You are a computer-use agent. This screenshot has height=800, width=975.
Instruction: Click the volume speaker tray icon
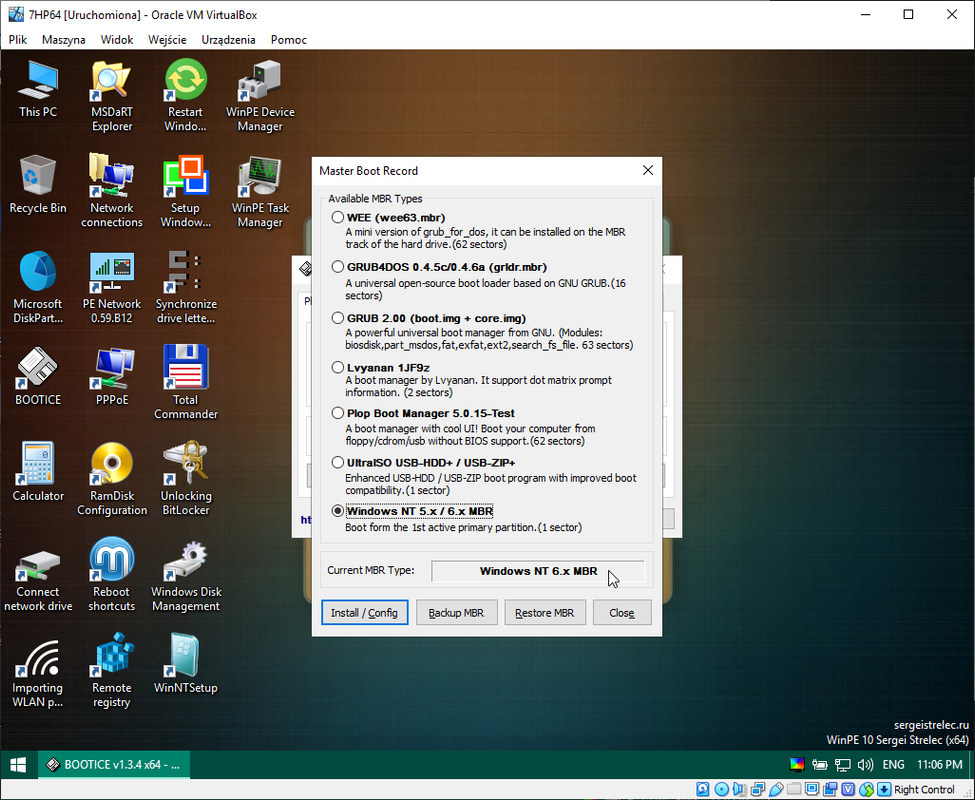coord(865,765)
